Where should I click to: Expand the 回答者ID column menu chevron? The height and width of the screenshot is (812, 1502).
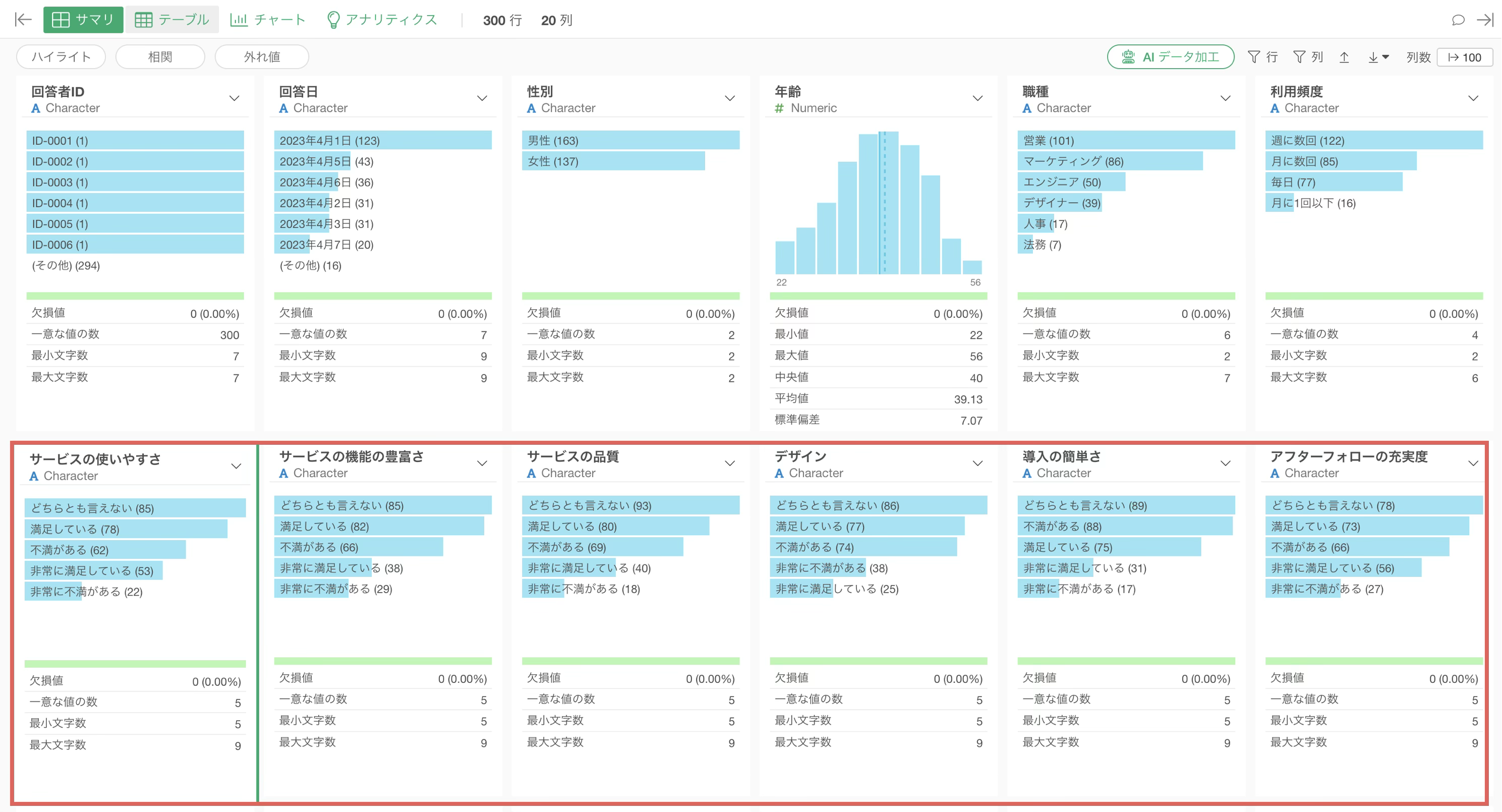point(235,98)
